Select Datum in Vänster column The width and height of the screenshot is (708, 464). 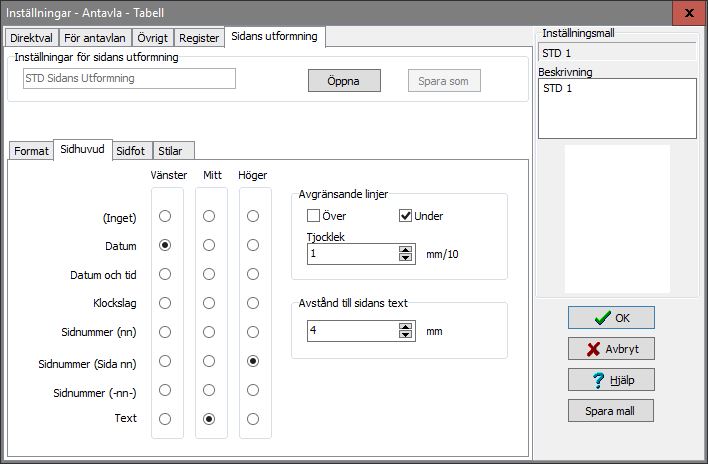click(x=165, y=245)
